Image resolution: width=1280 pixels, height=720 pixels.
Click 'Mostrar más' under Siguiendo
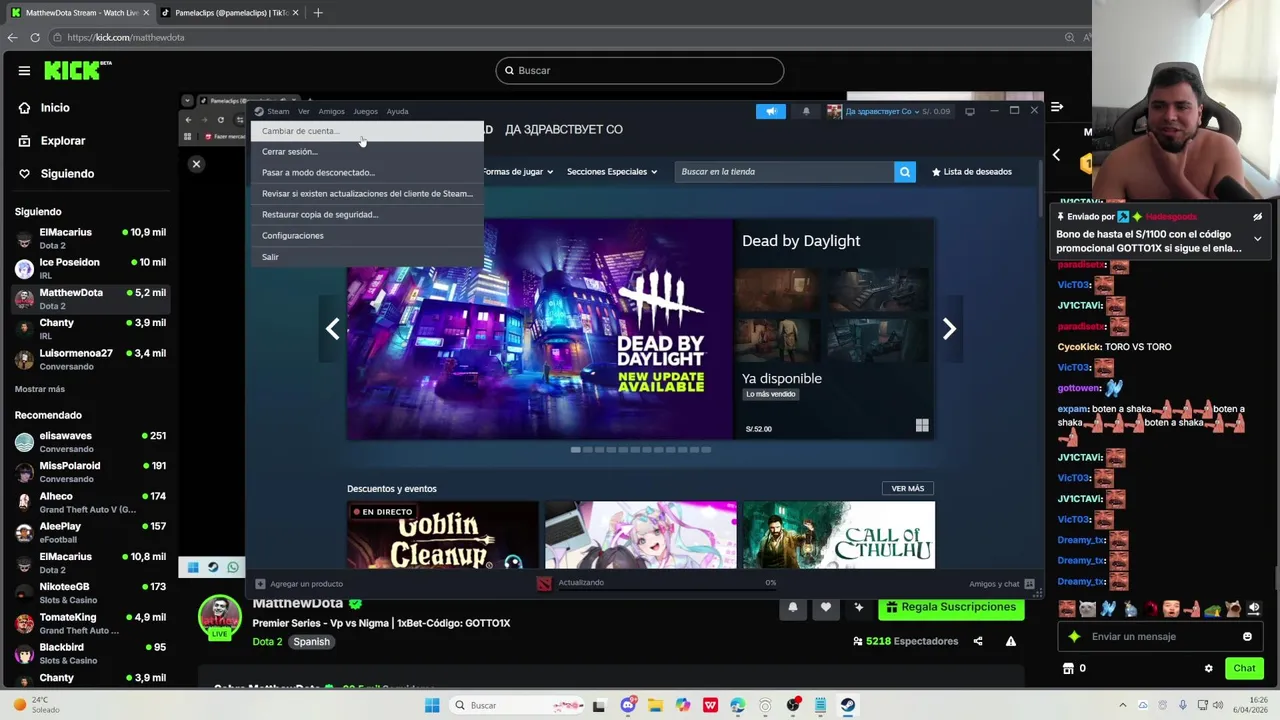40,389
